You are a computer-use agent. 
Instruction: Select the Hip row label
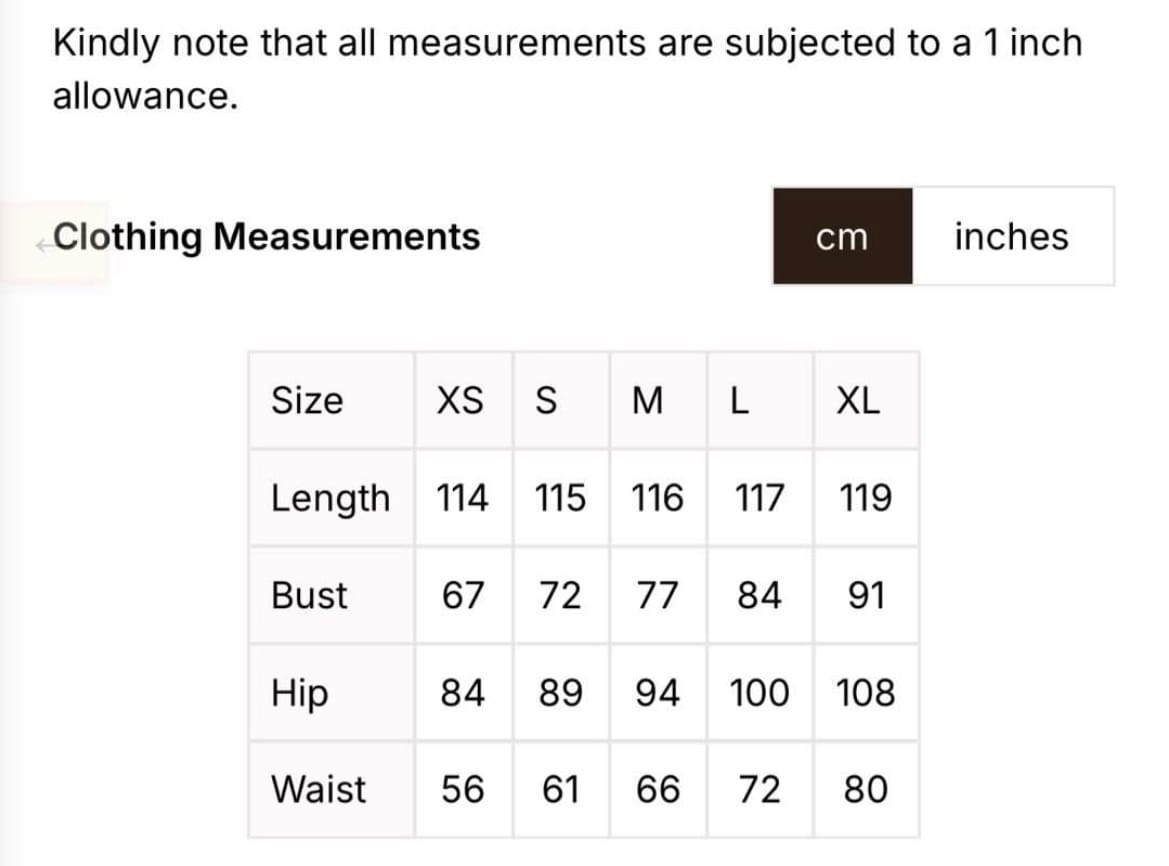(299, 693)
